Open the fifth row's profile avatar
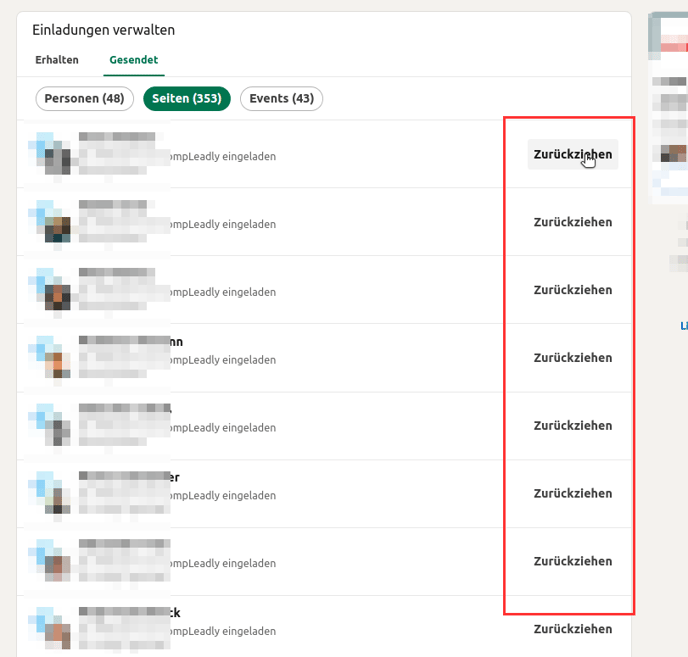The height and width of the screenshot is (657, 688). pyautogui.click(x=52, y=426)
